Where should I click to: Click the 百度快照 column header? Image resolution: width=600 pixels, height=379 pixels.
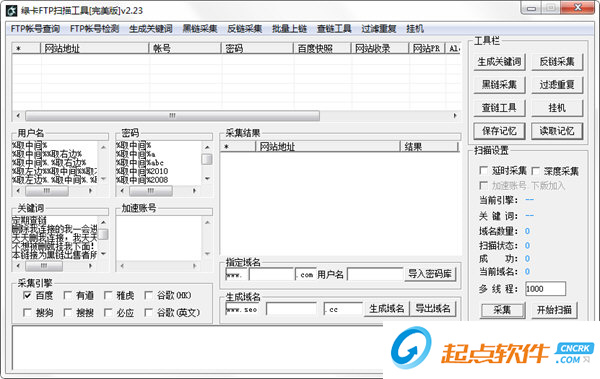pos(322,48)
